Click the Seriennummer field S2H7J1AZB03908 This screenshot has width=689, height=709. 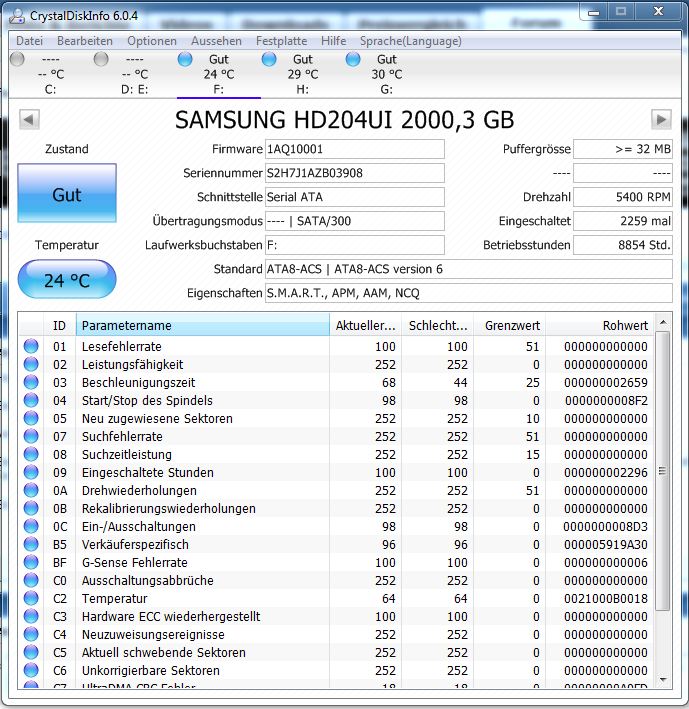click(x=354, y=173)
